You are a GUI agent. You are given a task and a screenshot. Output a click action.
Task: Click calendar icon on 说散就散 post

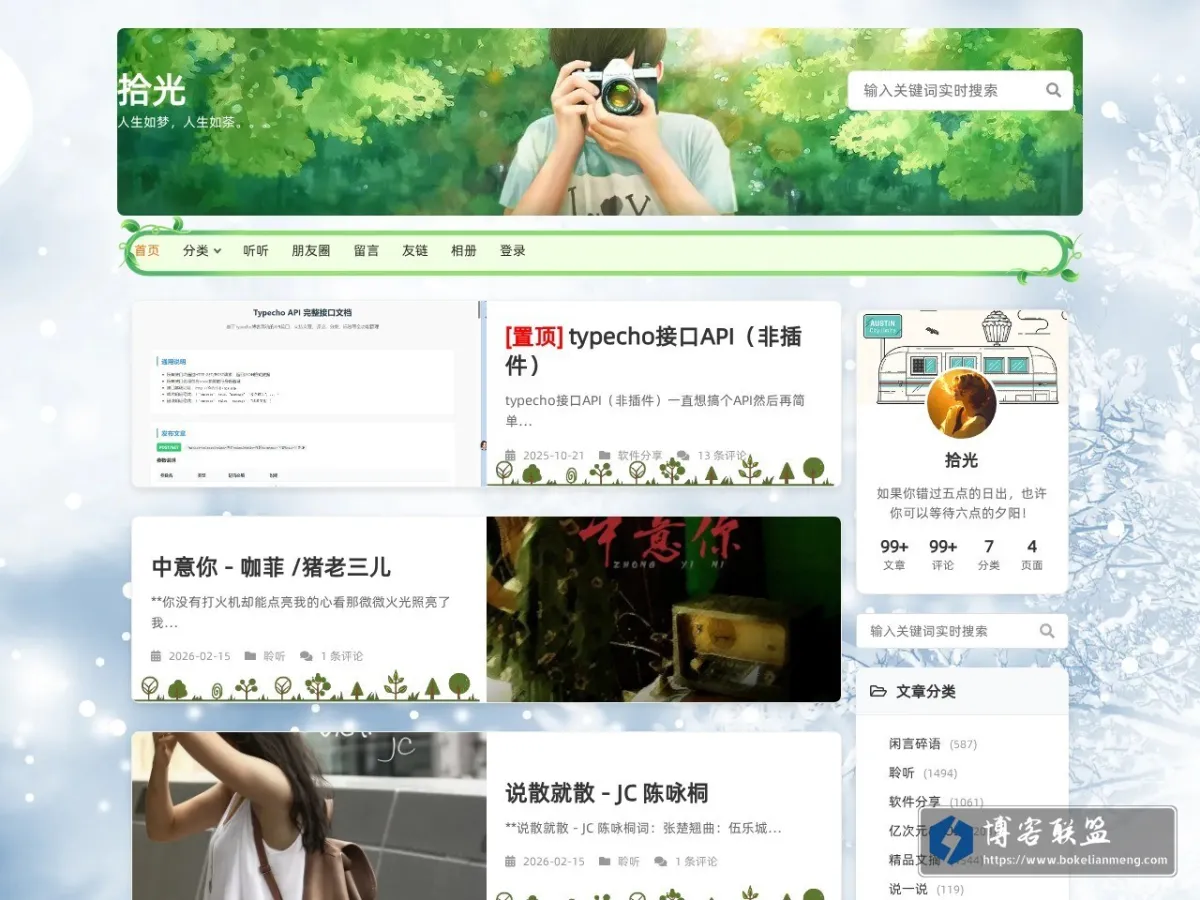[510, 861]
